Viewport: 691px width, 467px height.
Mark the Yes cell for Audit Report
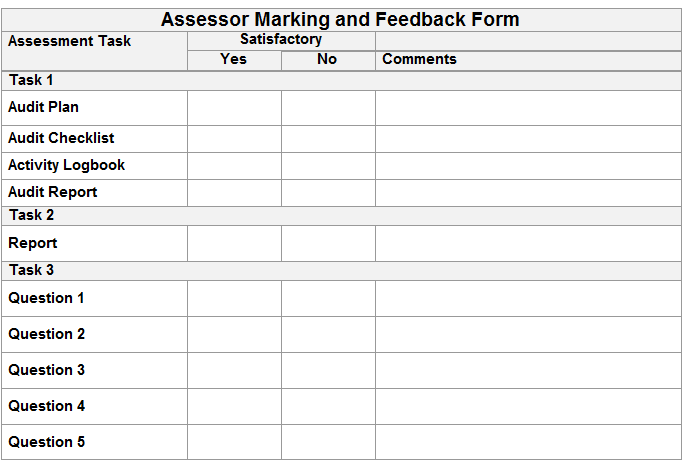234,193
